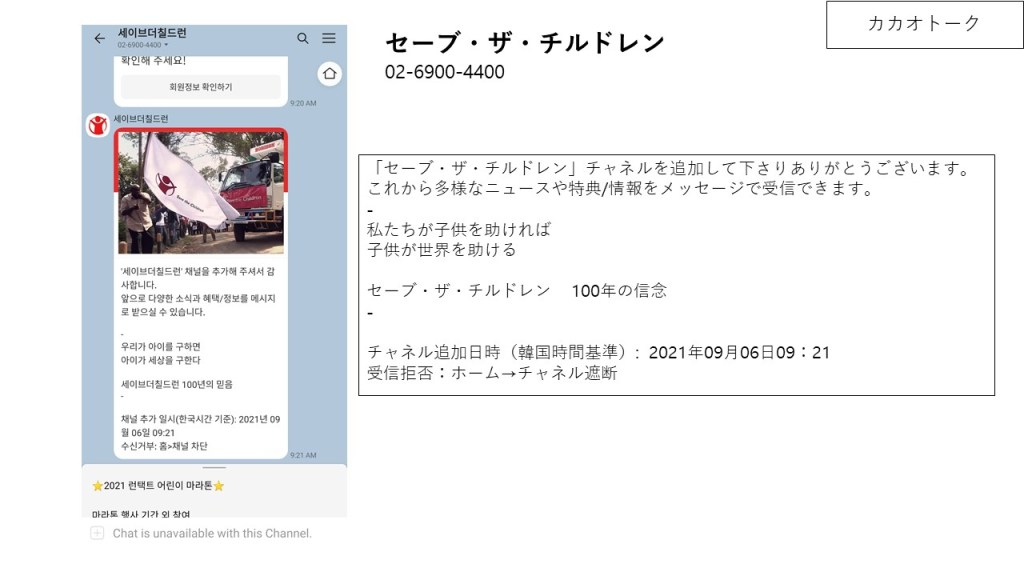Click the カカオトーク label box
This screenshot has width=1024, height=576.
point(924,24)
